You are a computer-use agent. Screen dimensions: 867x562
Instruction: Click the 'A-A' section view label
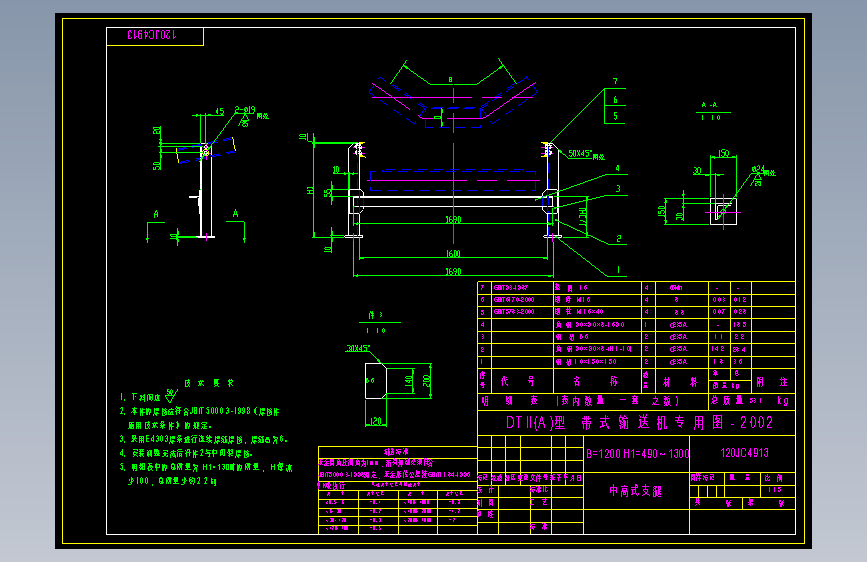click(x=709, y=105)
